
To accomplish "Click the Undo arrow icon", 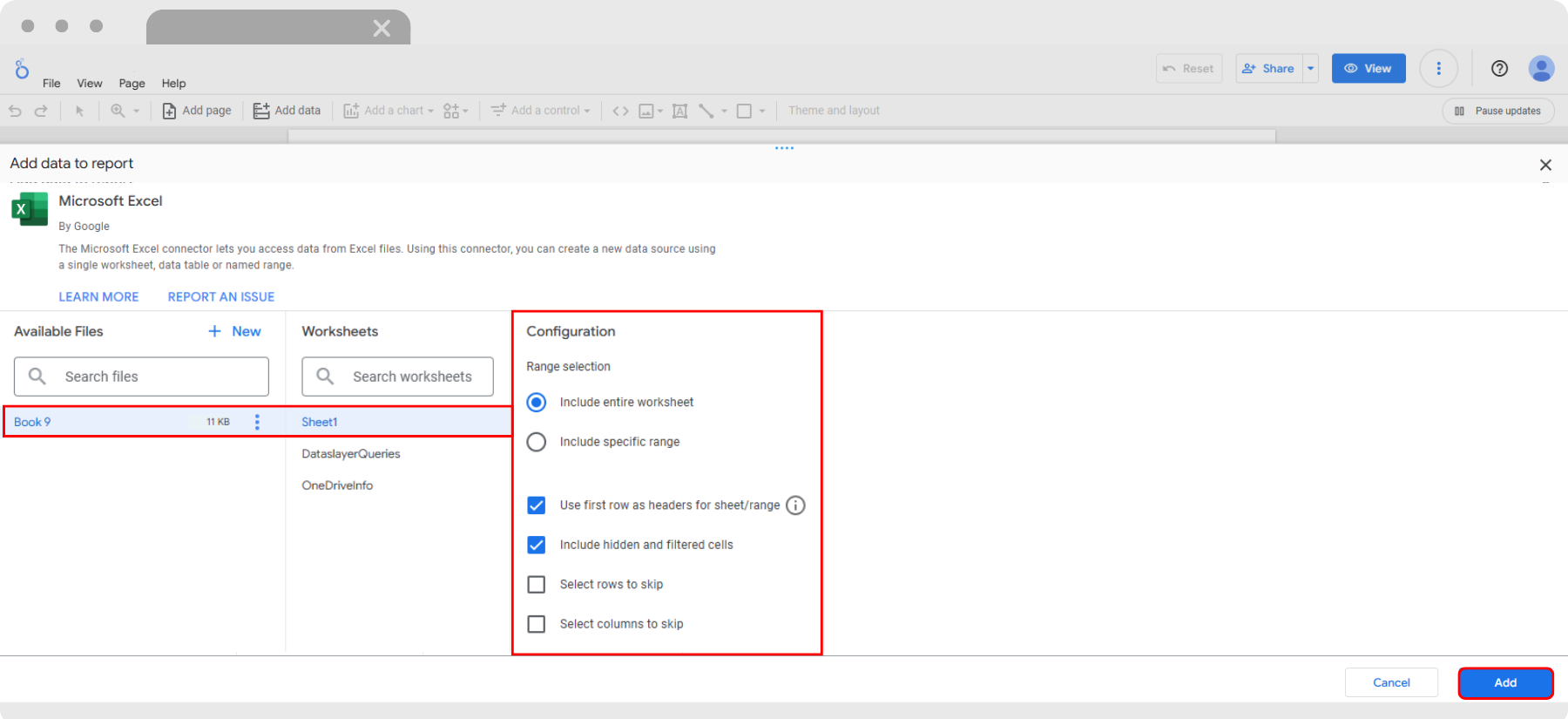I will [x=15, y=111].
